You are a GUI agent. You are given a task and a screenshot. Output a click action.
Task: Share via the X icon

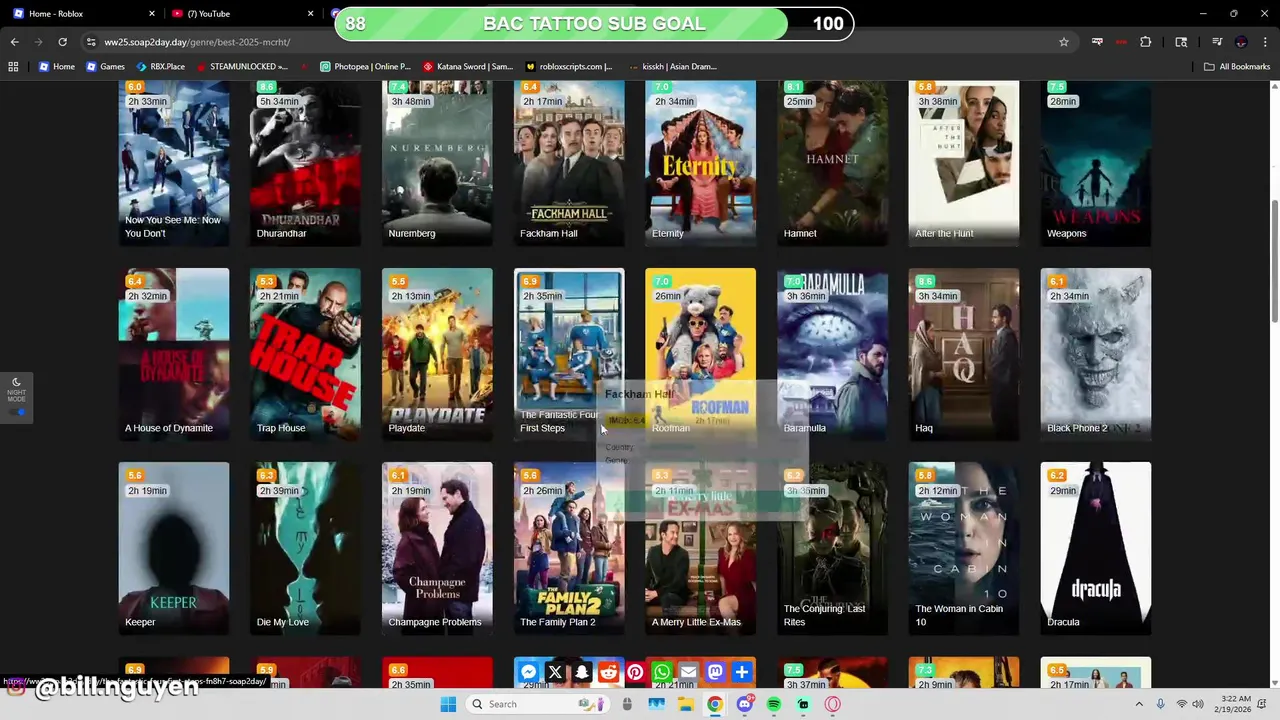tap(555, 672)
